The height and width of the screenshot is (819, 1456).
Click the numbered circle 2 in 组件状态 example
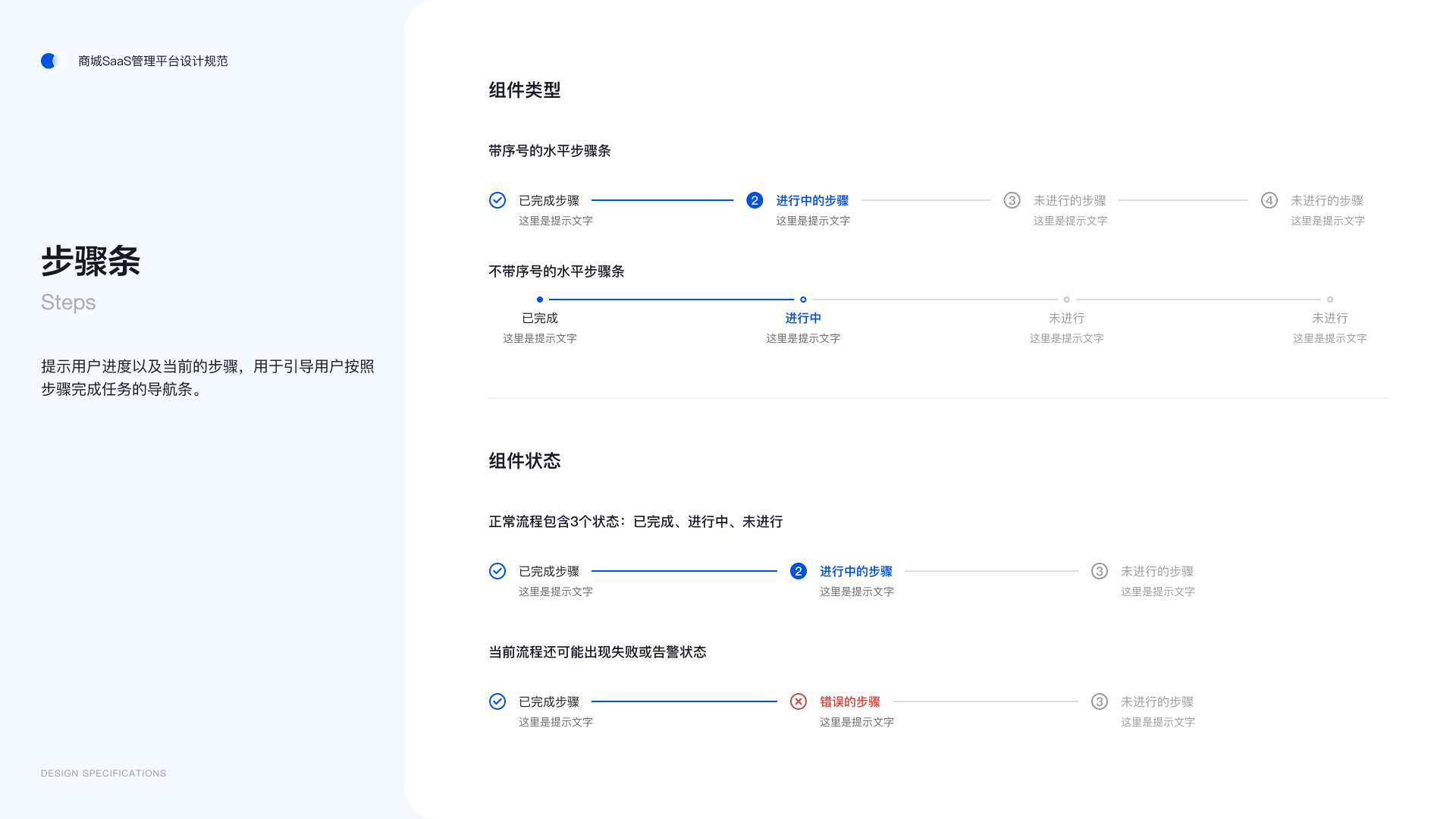point(798,571)
